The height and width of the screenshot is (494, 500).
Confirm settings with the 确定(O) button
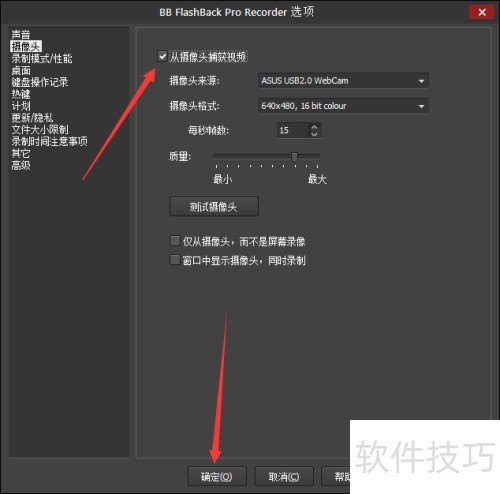[217, 476]
